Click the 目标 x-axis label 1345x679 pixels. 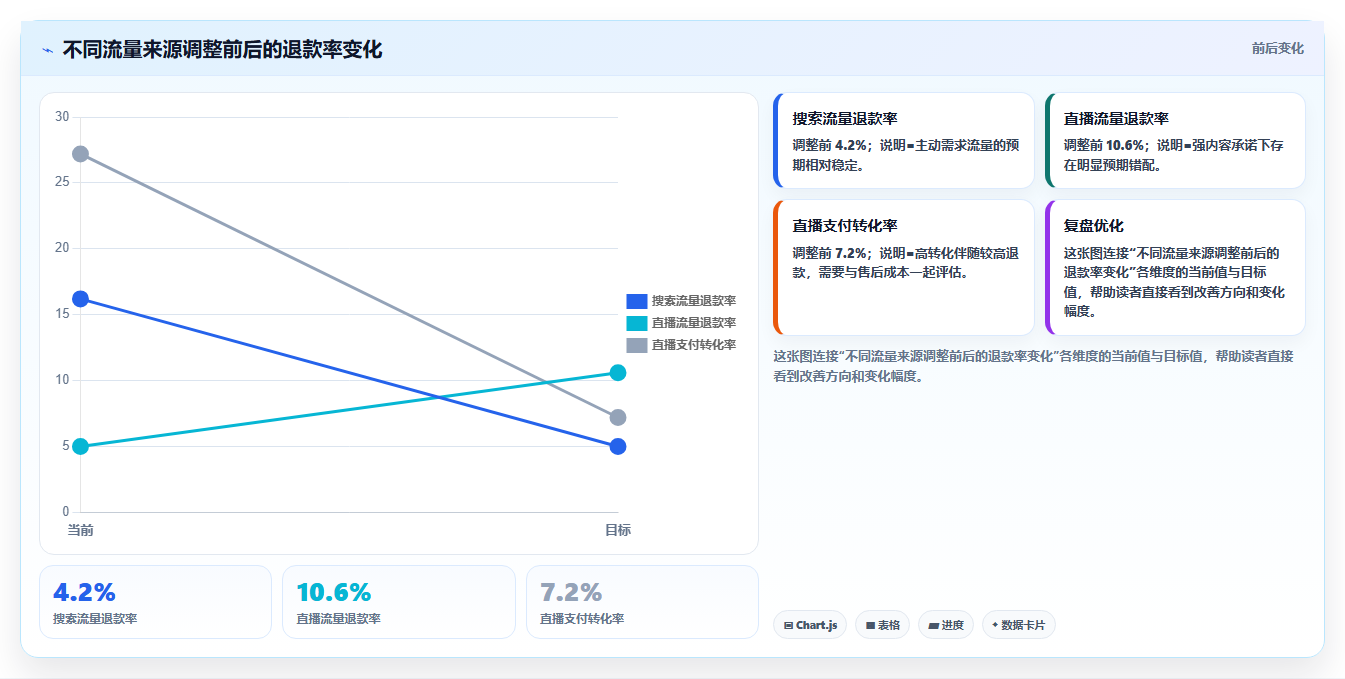pos(618,530)
